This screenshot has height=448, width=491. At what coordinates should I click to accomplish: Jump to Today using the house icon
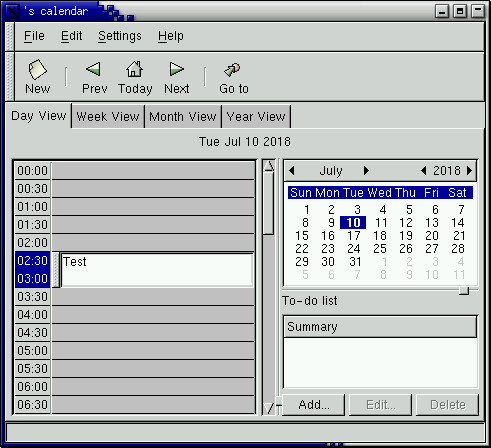[134, 69]
